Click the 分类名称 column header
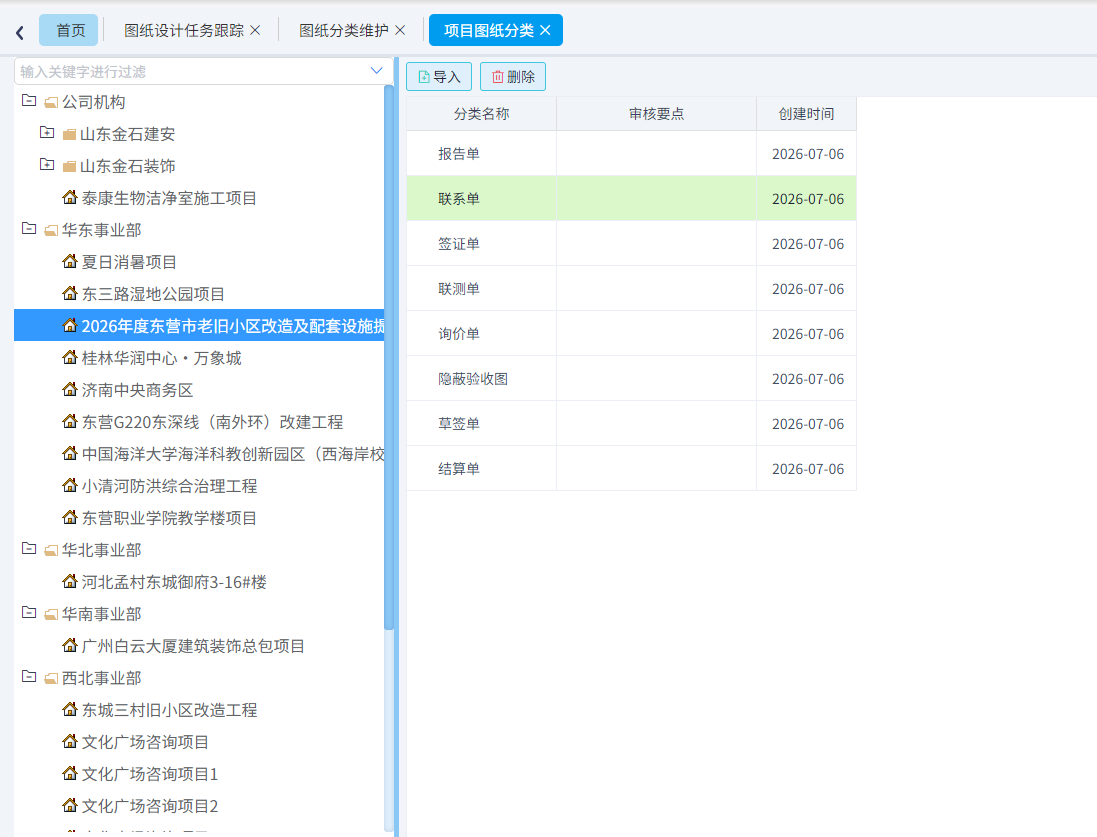The image size is (1097, 837). 481,114
